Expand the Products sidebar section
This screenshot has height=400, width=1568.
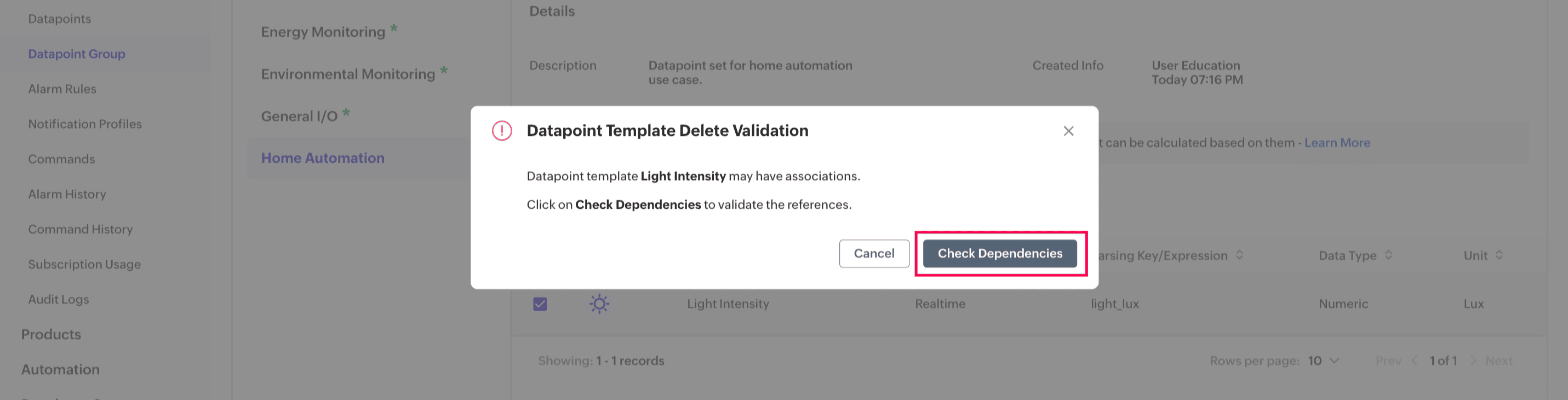51,334
